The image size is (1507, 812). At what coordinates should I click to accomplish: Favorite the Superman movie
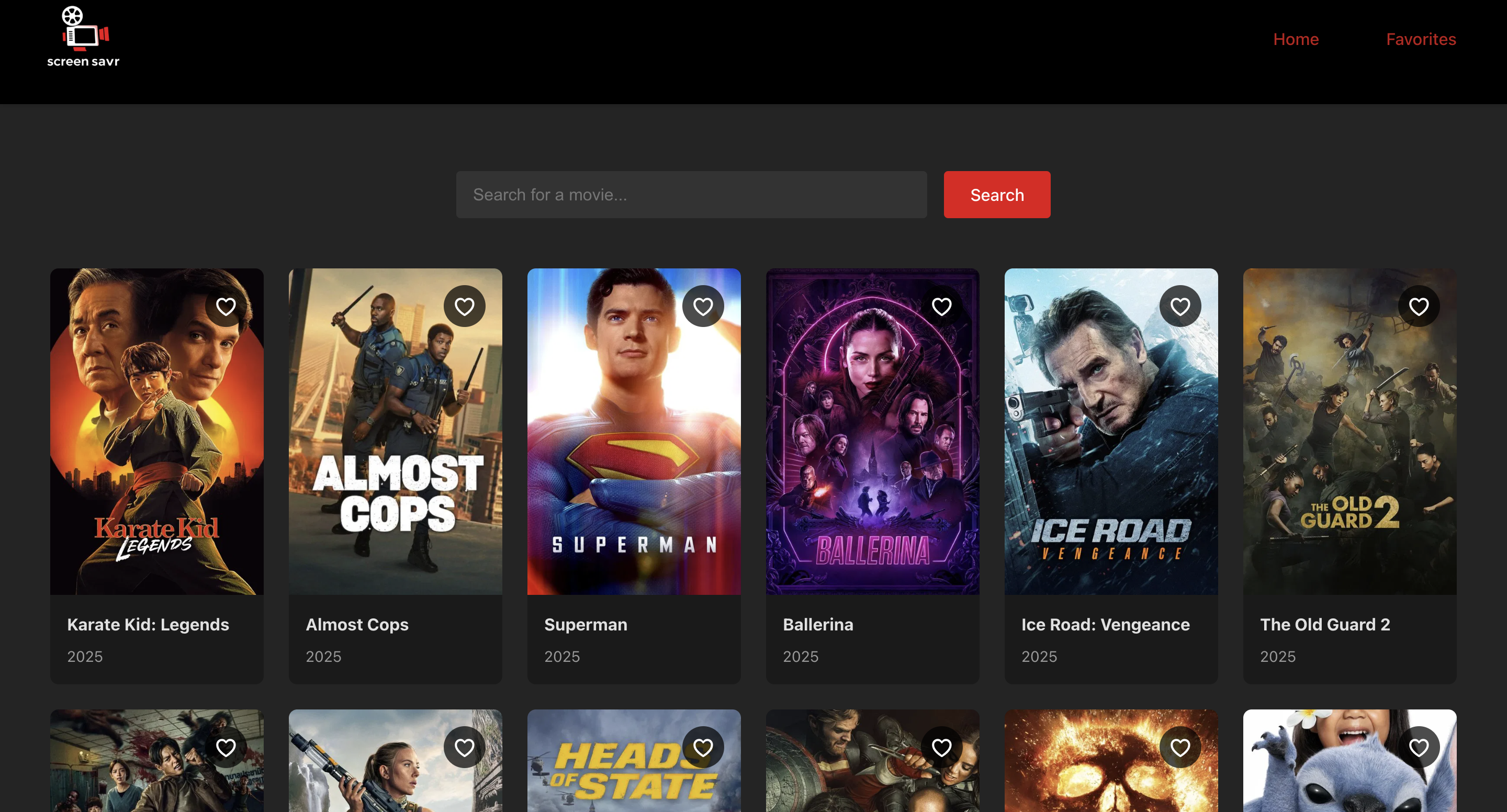coord(703,306)
